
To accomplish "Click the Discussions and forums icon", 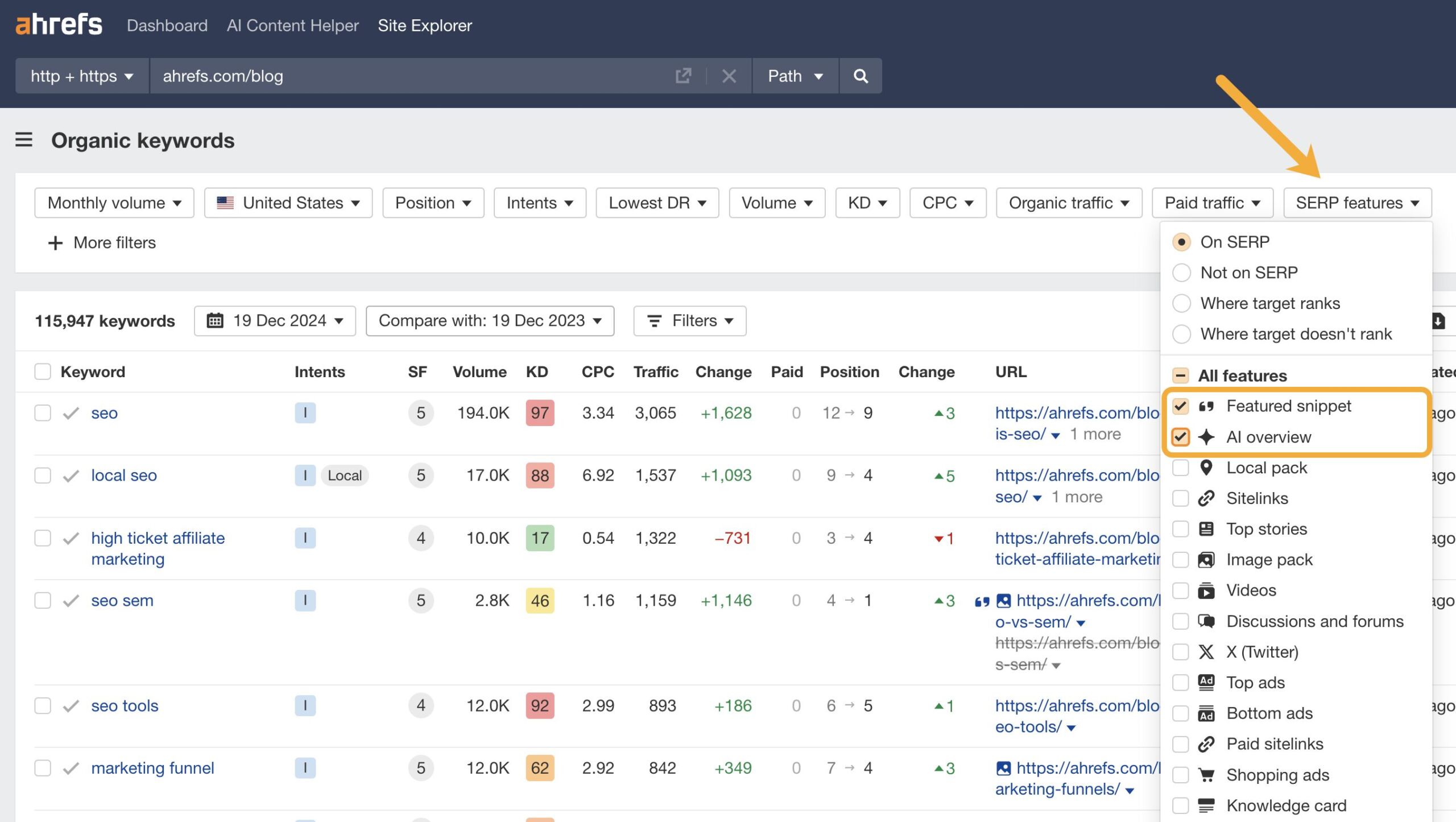I will [1206, 621].
